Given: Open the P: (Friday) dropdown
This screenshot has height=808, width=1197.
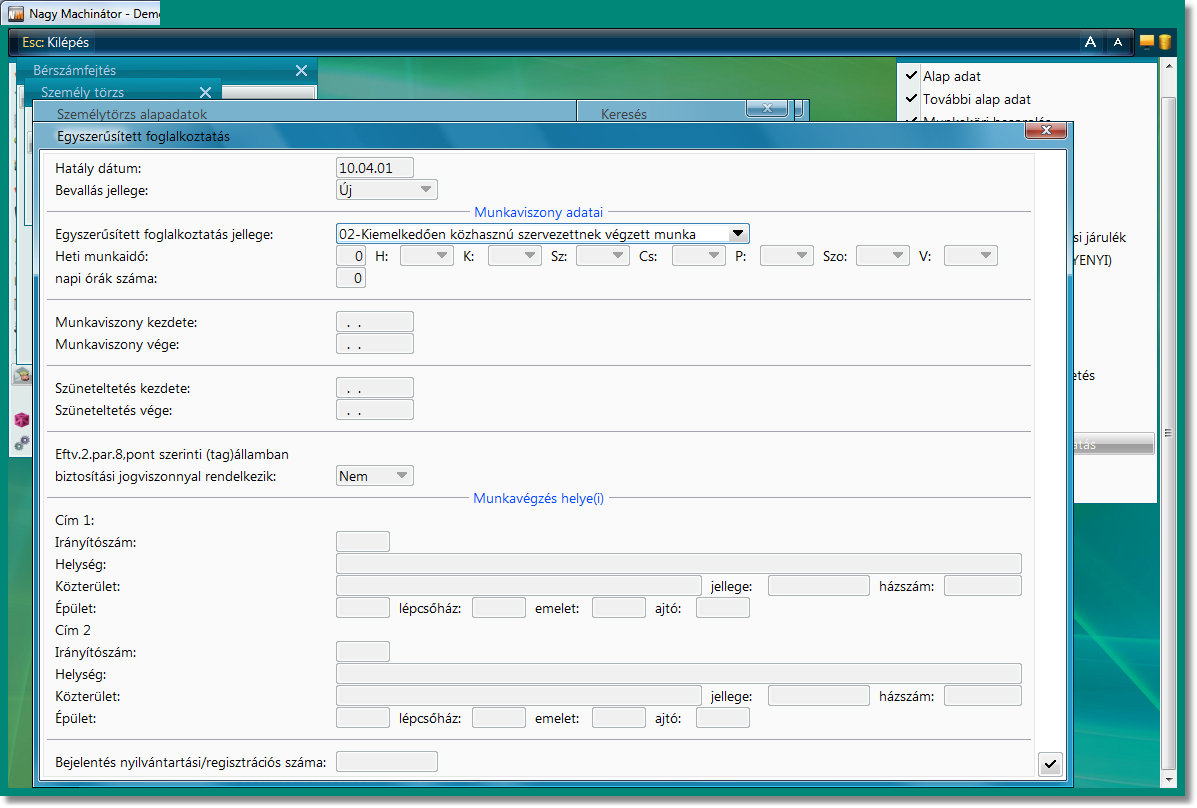Looking at the screenshot, I should pyautogui.click(x=787, y=256).
